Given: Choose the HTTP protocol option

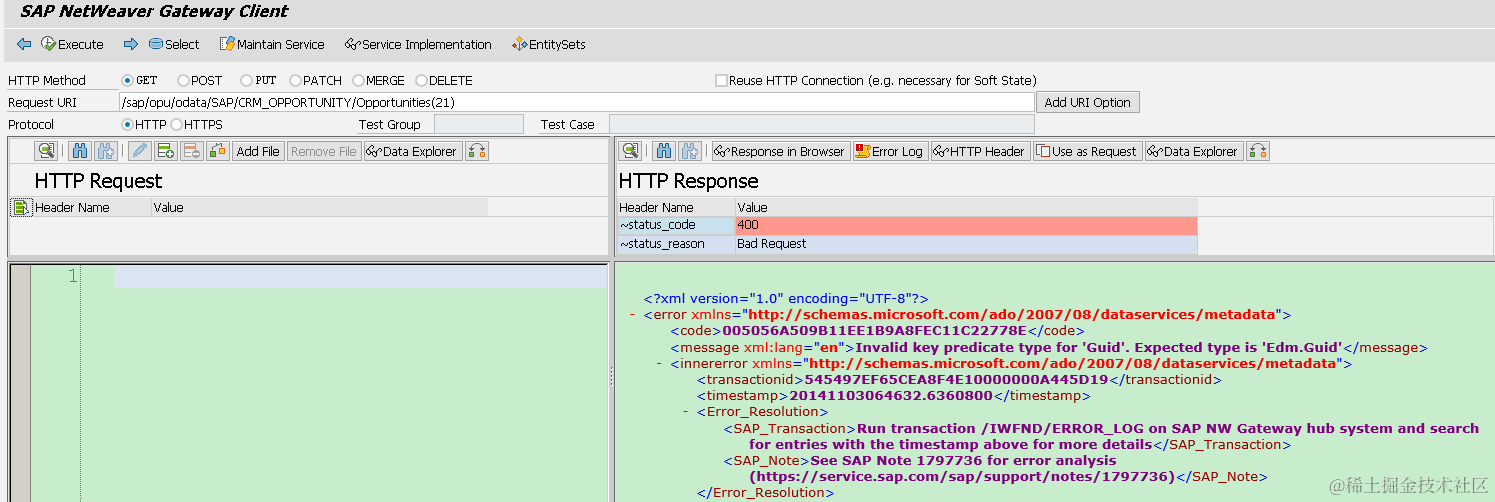Looking at the screenshot, I should click(127, 124).
